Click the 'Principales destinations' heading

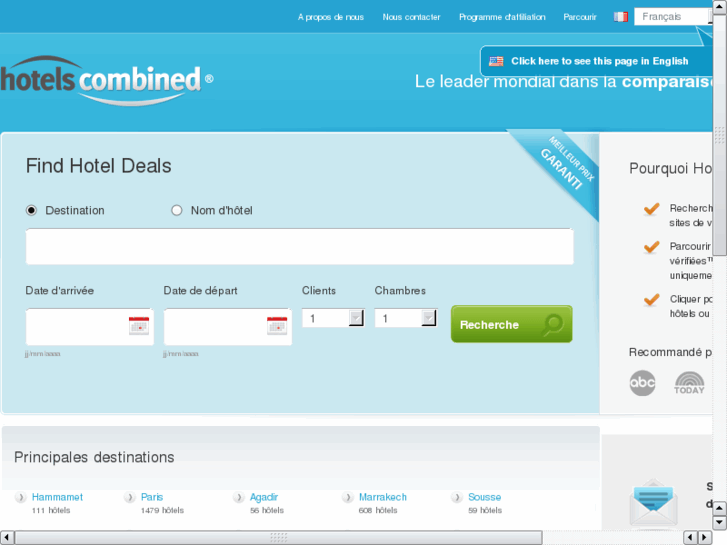pos(94,457)
